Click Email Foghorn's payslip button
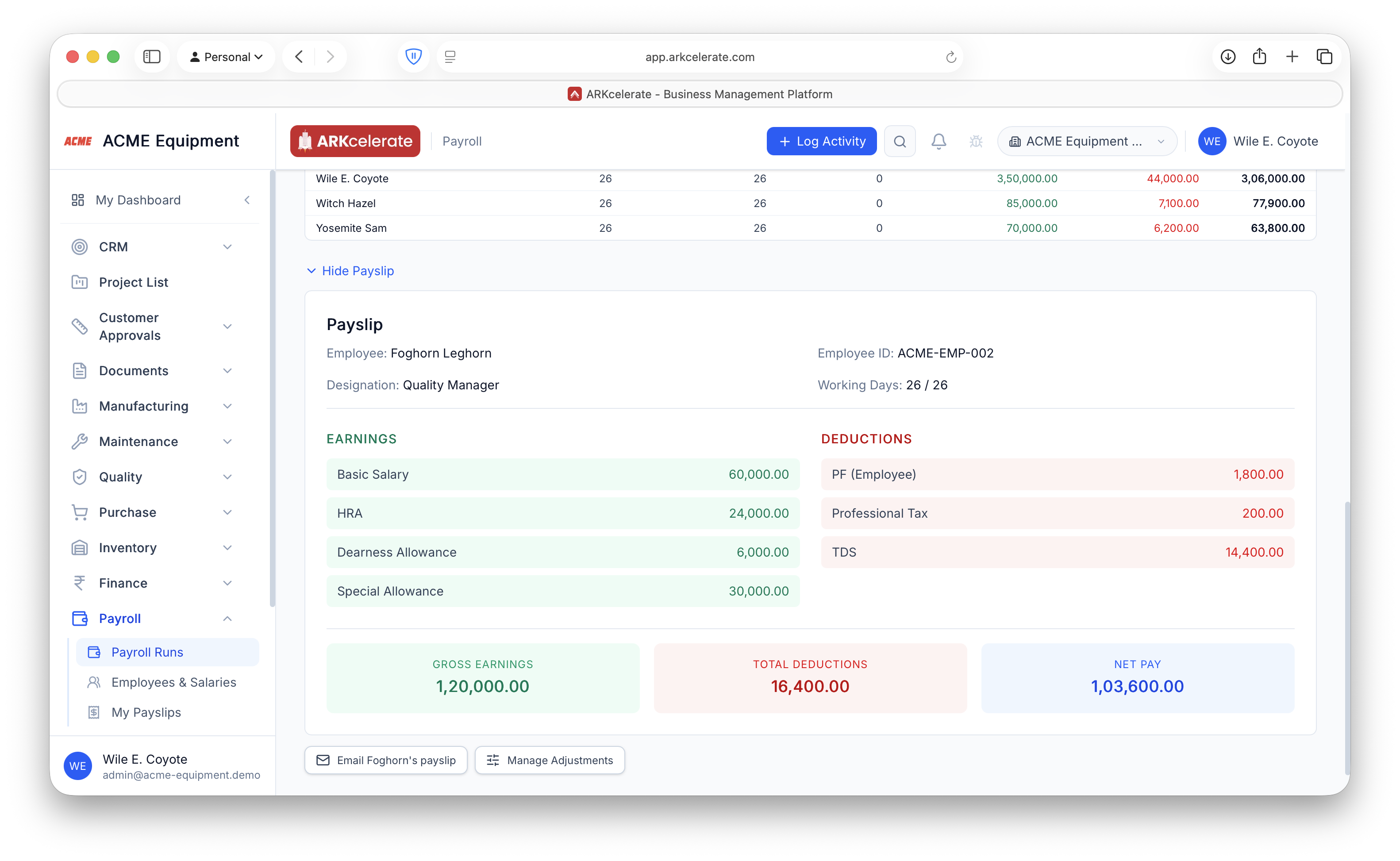 click(x=385, y=760)
